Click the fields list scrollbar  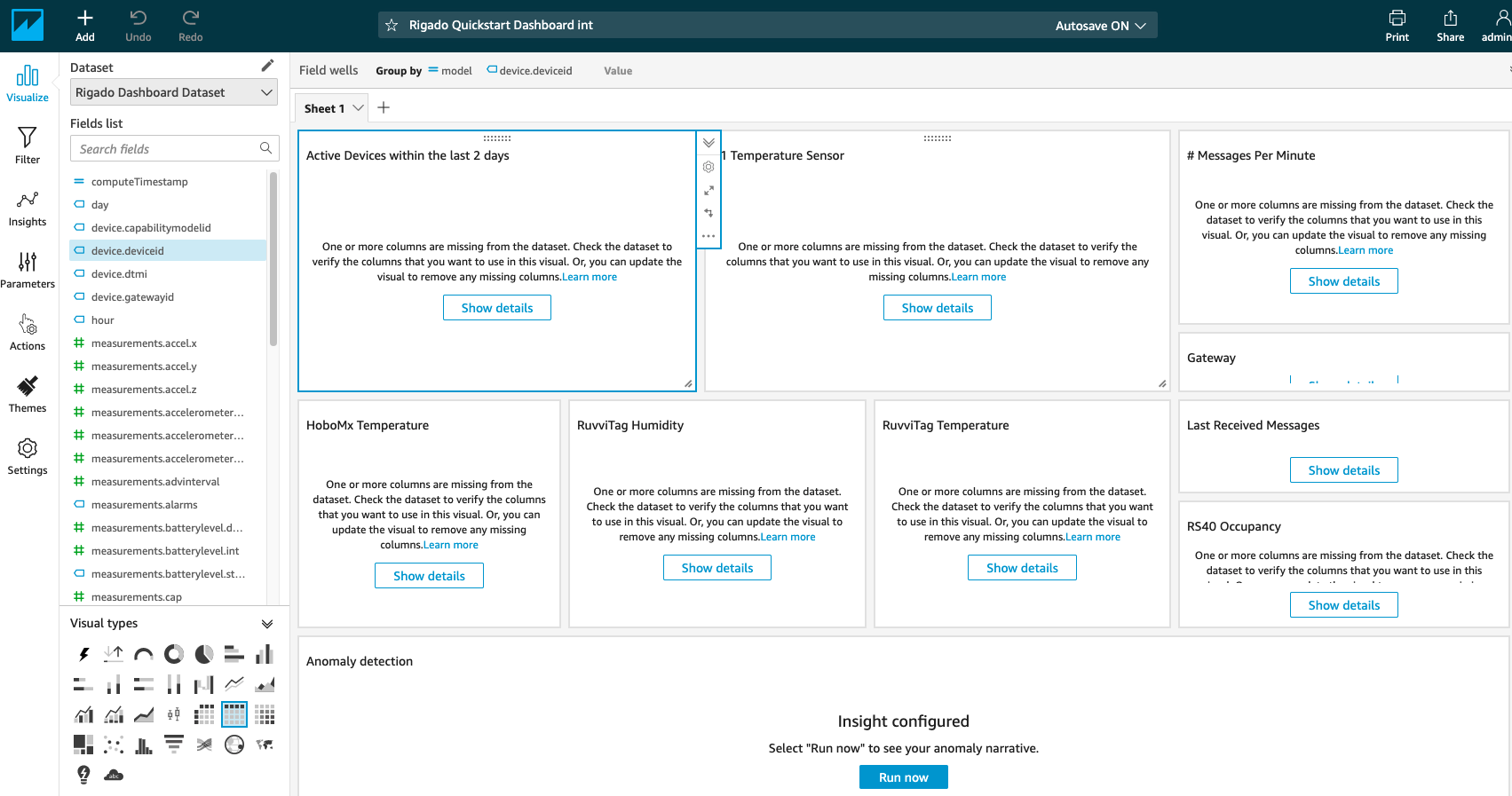coord(273,257)
